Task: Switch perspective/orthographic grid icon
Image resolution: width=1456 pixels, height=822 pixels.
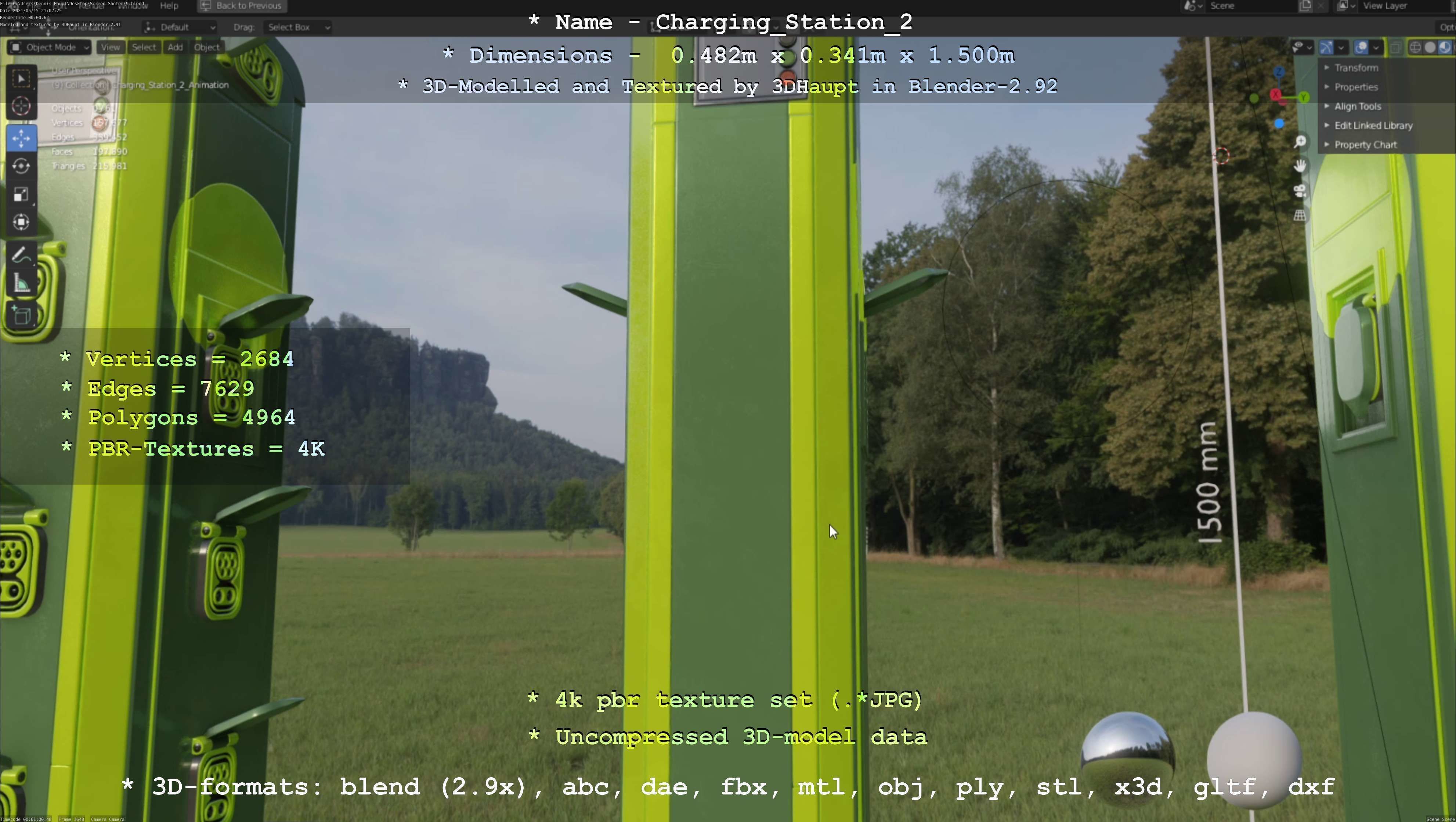Action: (1300, 215)
